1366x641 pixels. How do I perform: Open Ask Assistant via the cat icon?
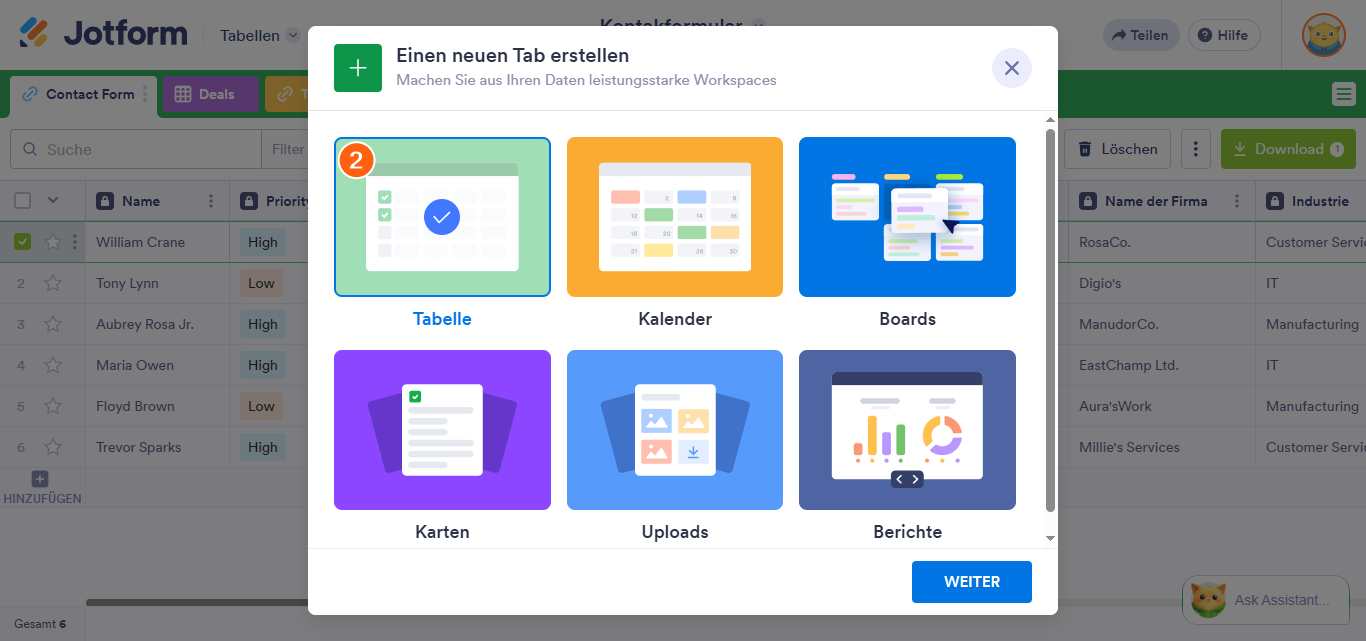coord(1211,599)
